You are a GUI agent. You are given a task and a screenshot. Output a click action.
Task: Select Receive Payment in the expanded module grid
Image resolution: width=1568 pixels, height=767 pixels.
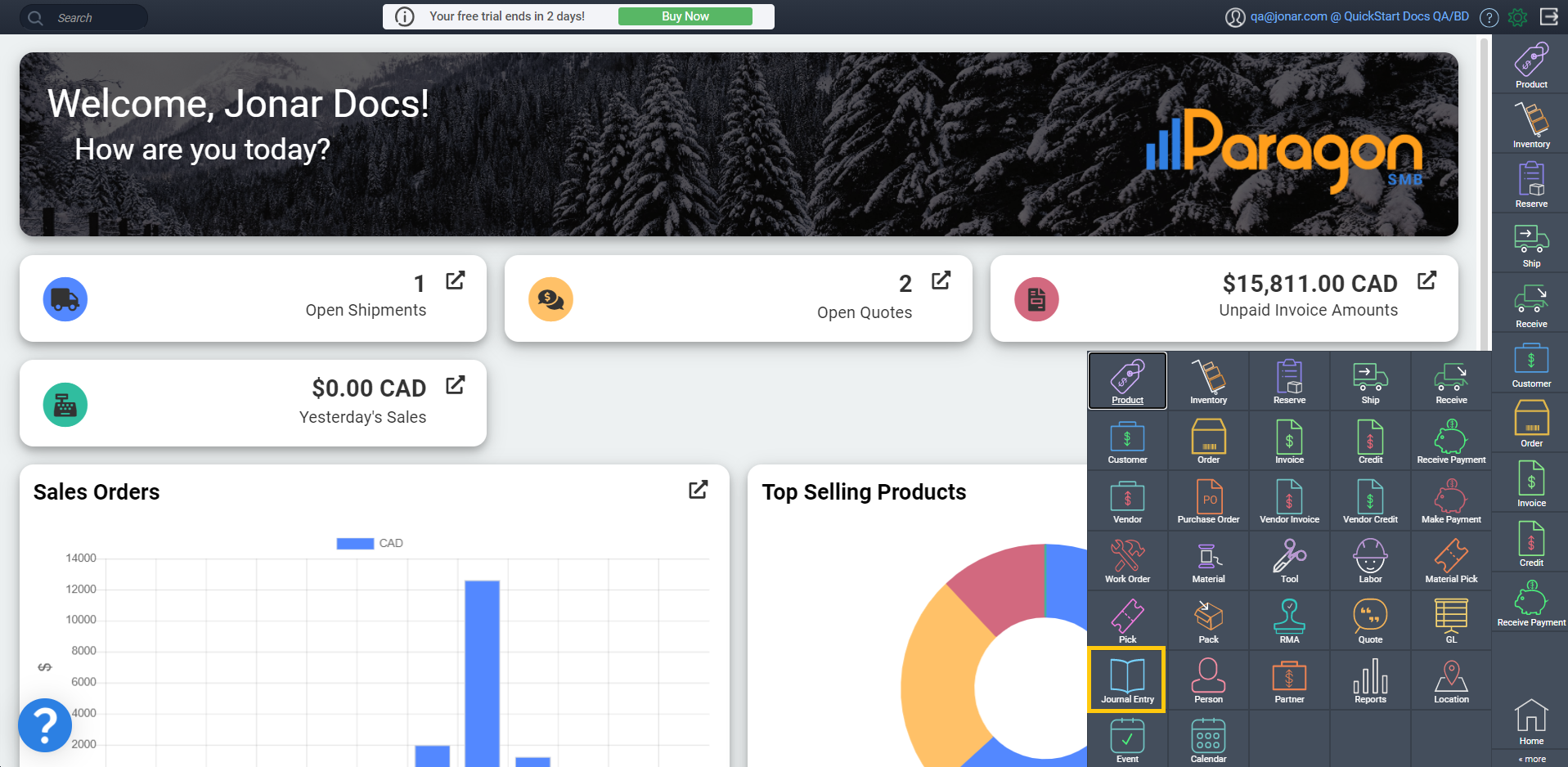coord(1451,441)
